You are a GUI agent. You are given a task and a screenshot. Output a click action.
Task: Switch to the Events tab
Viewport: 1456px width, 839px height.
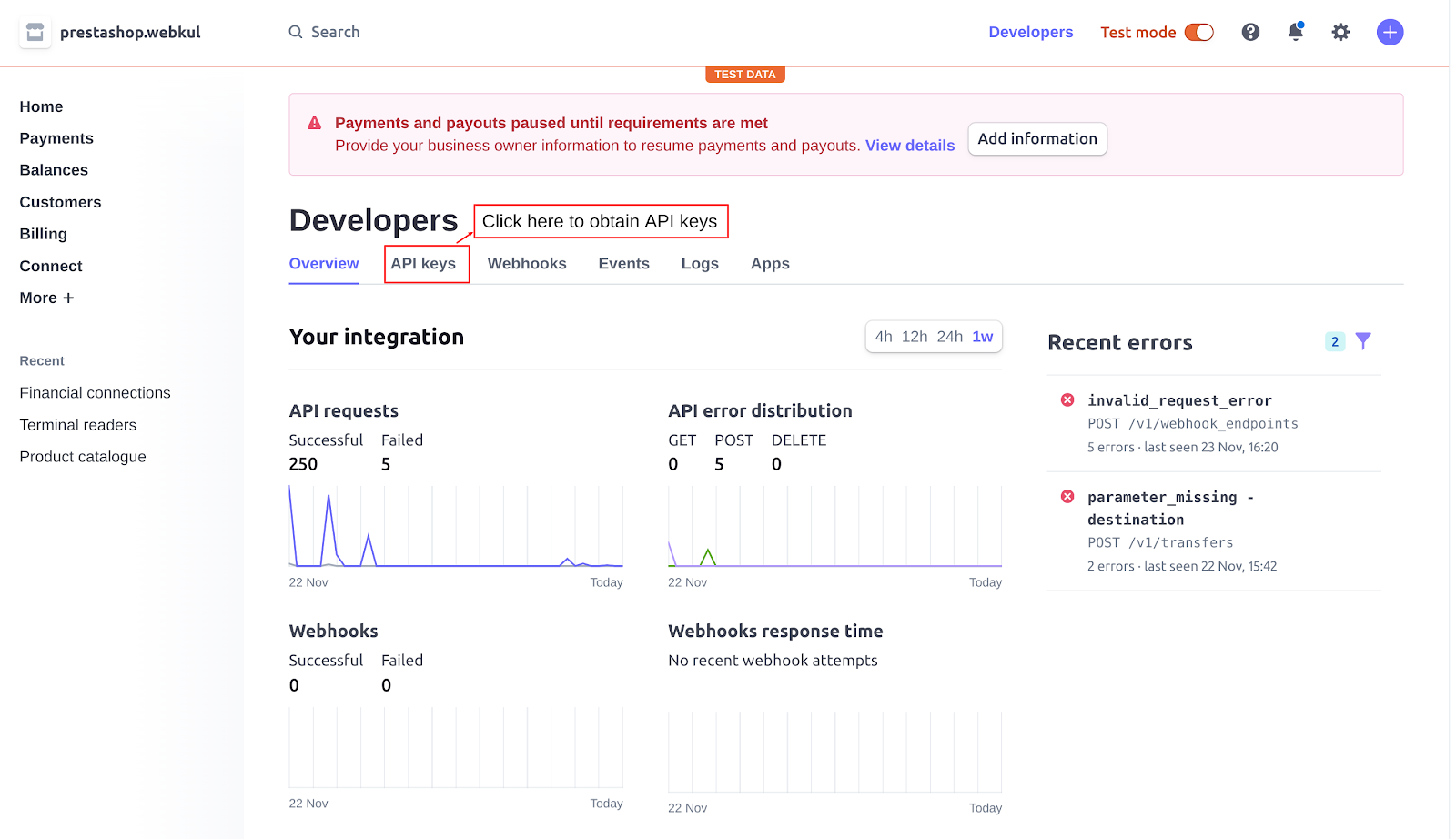click(624, 263)
